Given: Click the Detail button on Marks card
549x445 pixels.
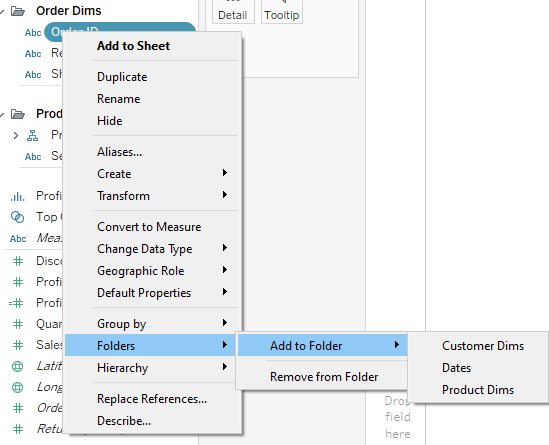Looking at the screenshot, I should (233, 12).
